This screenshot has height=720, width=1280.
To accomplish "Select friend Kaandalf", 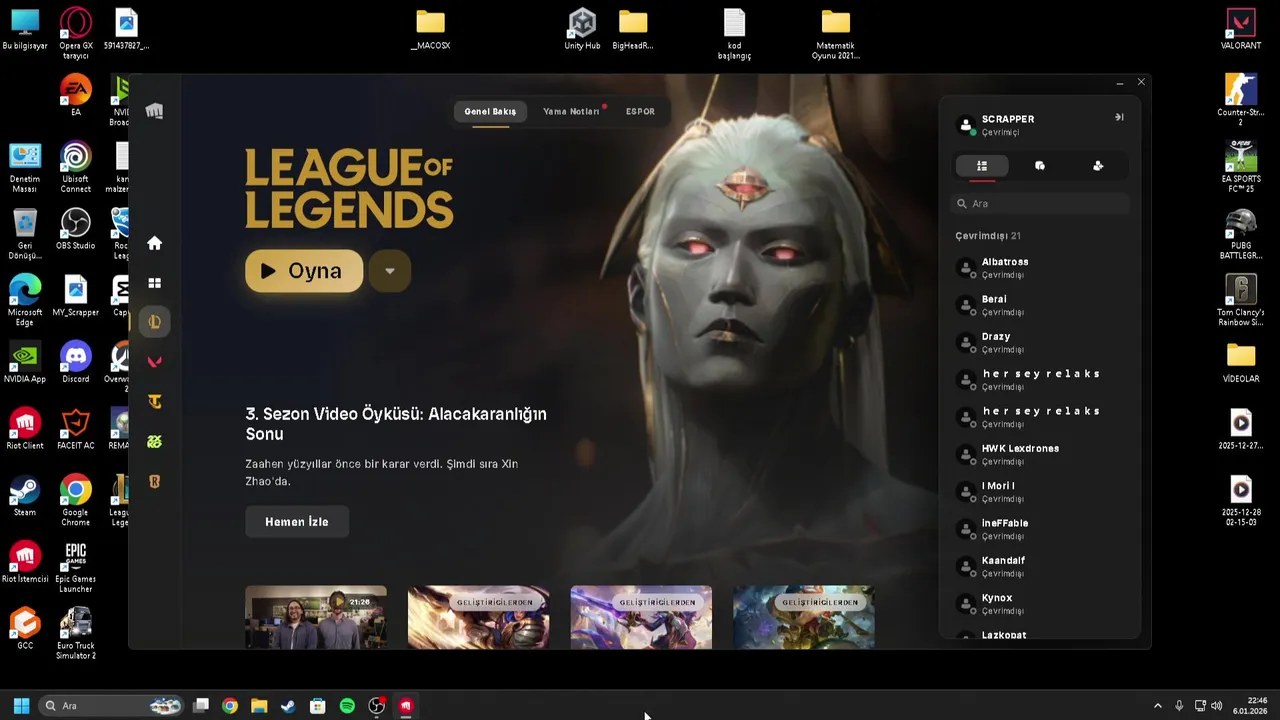I will pyautogui.click(x=1040, y=566).
